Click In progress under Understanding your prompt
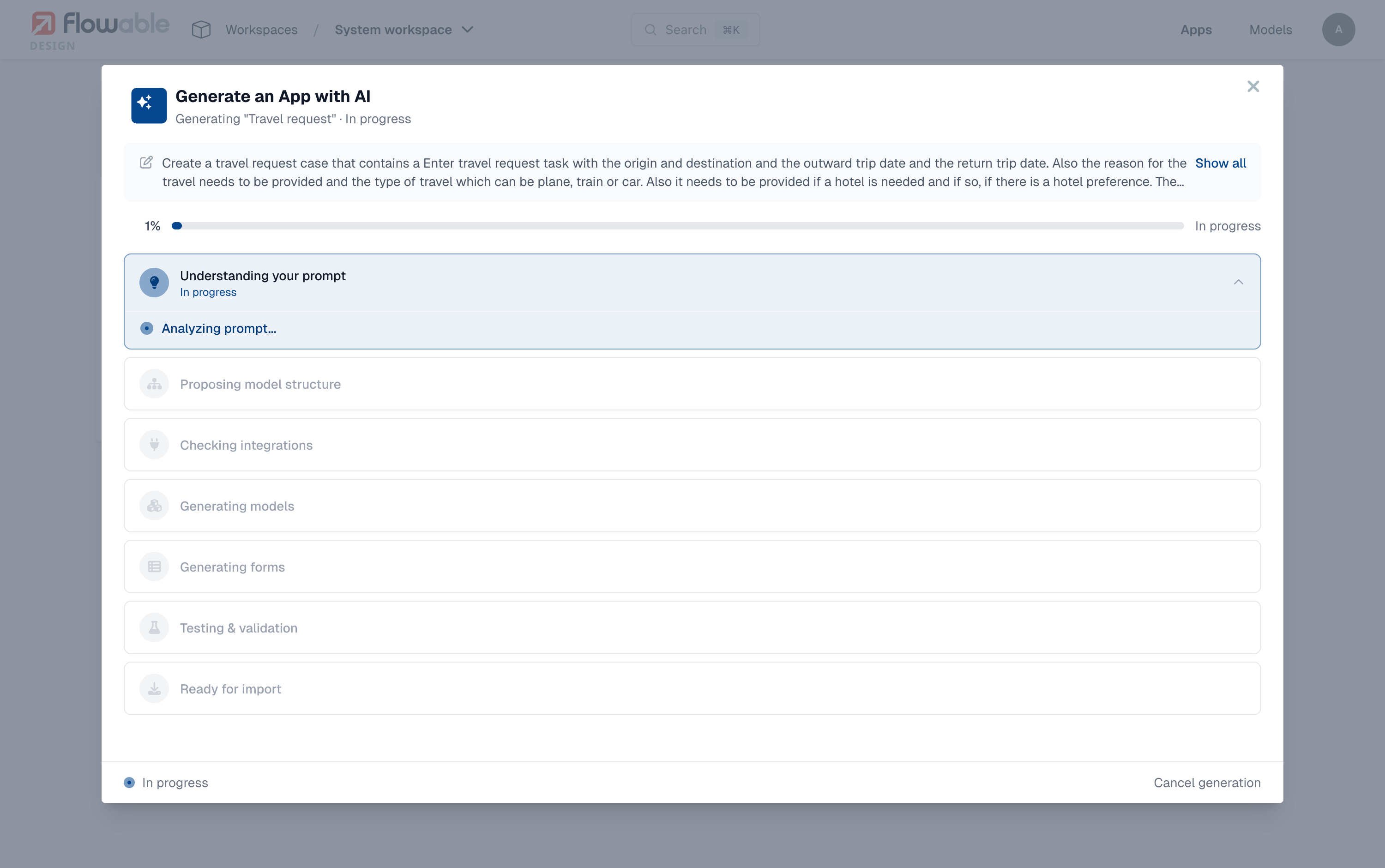Viewport: 1385px width, 868px height. pos(208,292)
